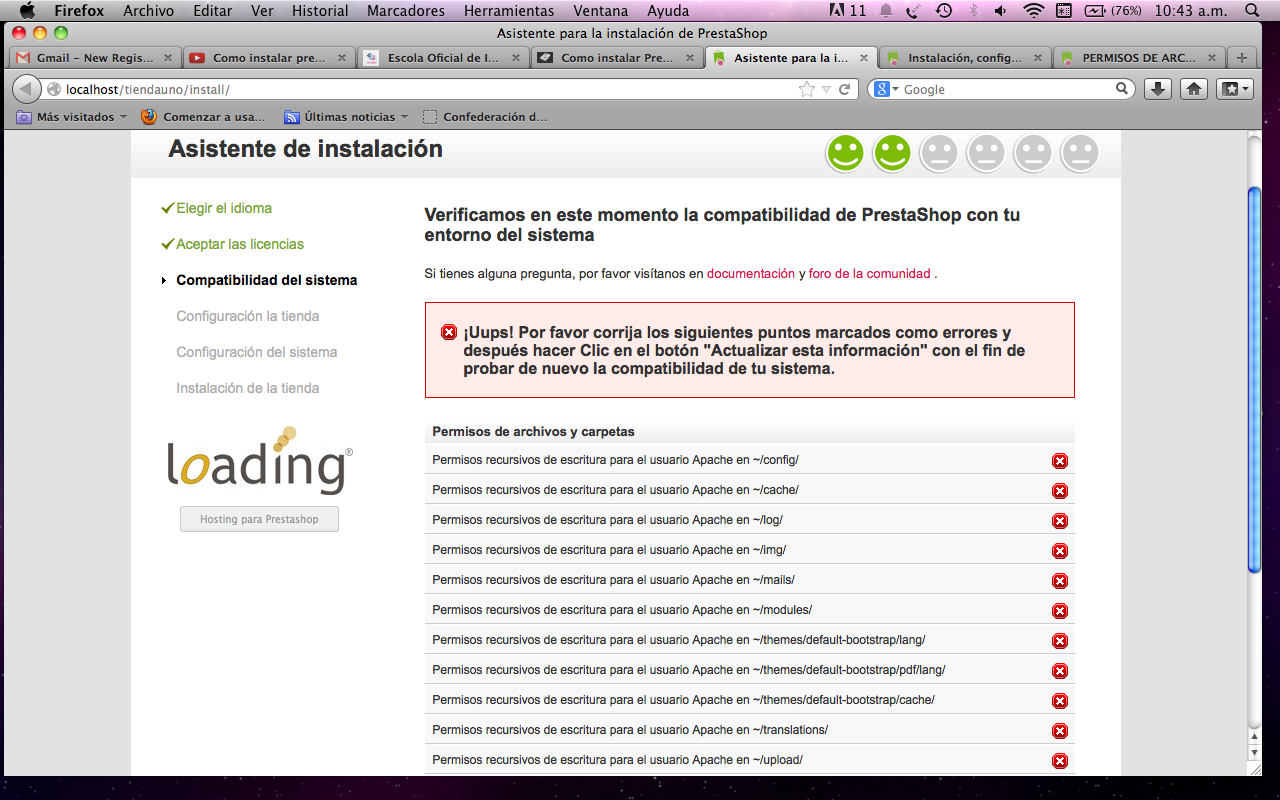Click the error icon for ~/mails/ row

pyautogui.click(x=1060, y=581)
